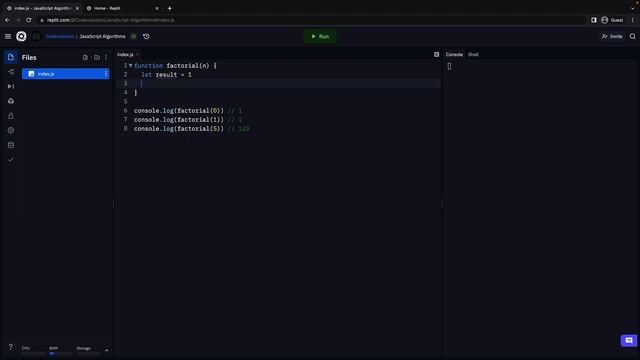
Task: Open the help question mark icon
Action: (11, 347)
